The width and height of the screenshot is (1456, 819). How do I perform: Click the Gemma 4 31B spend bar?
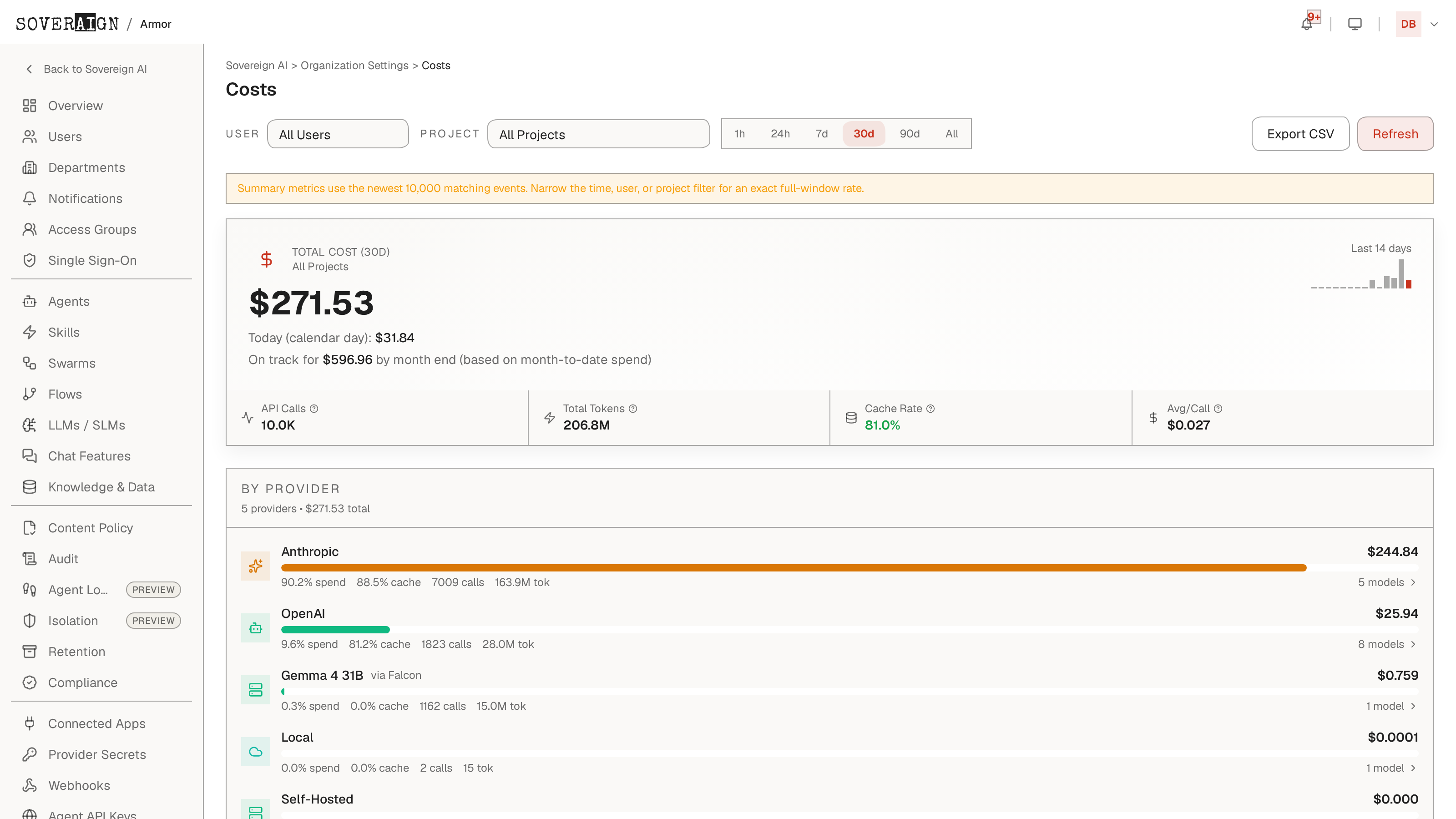(283, 691)
